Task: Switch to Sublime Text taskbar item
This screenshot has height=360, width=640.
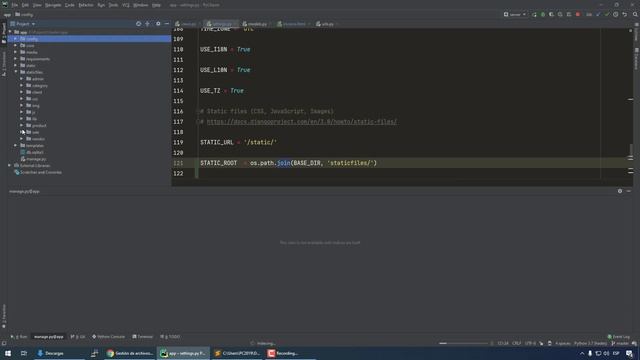Action: [x=238, y=353]
